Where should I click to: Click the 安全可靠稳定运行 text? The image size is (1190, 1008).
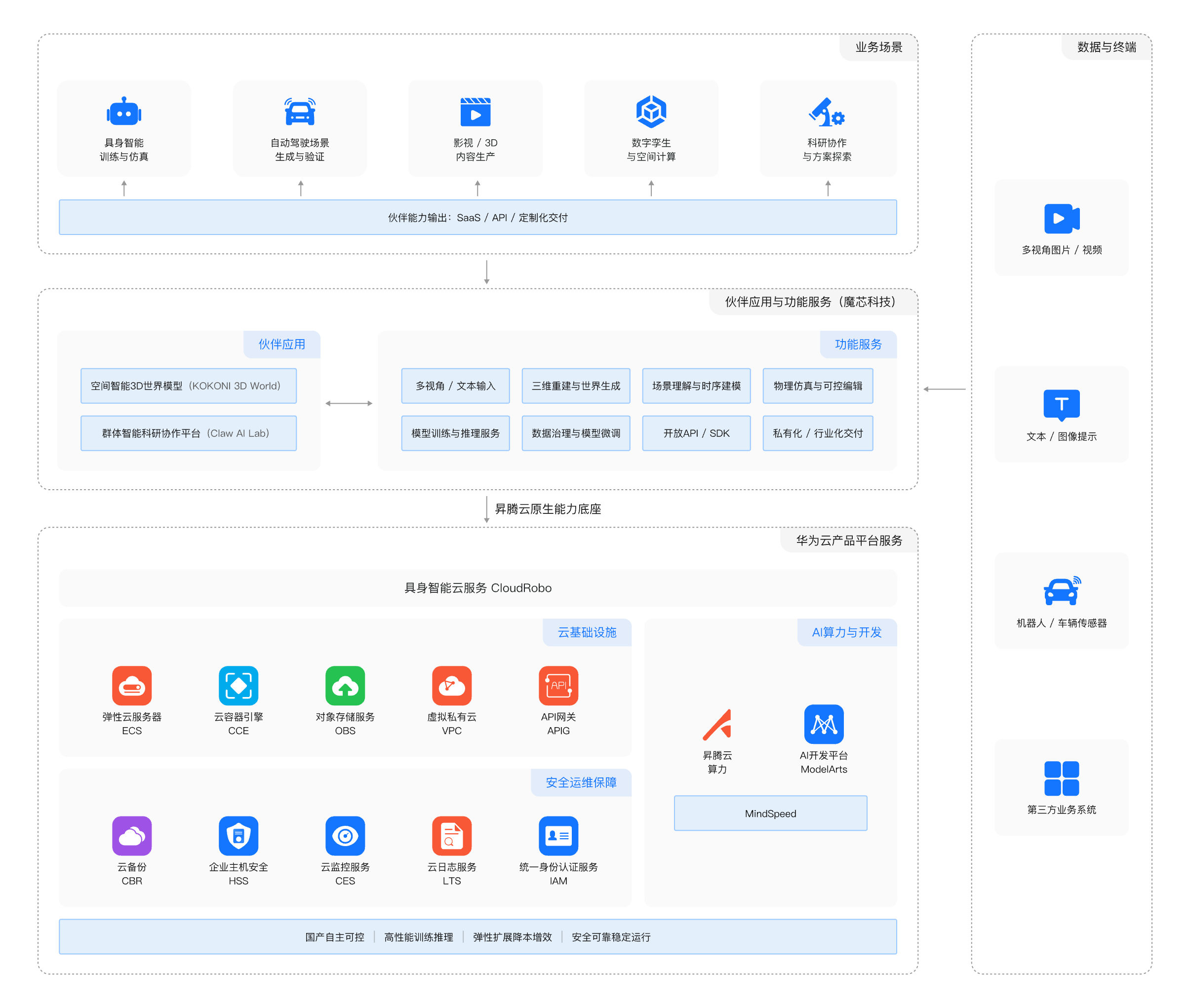coord(611,937)
